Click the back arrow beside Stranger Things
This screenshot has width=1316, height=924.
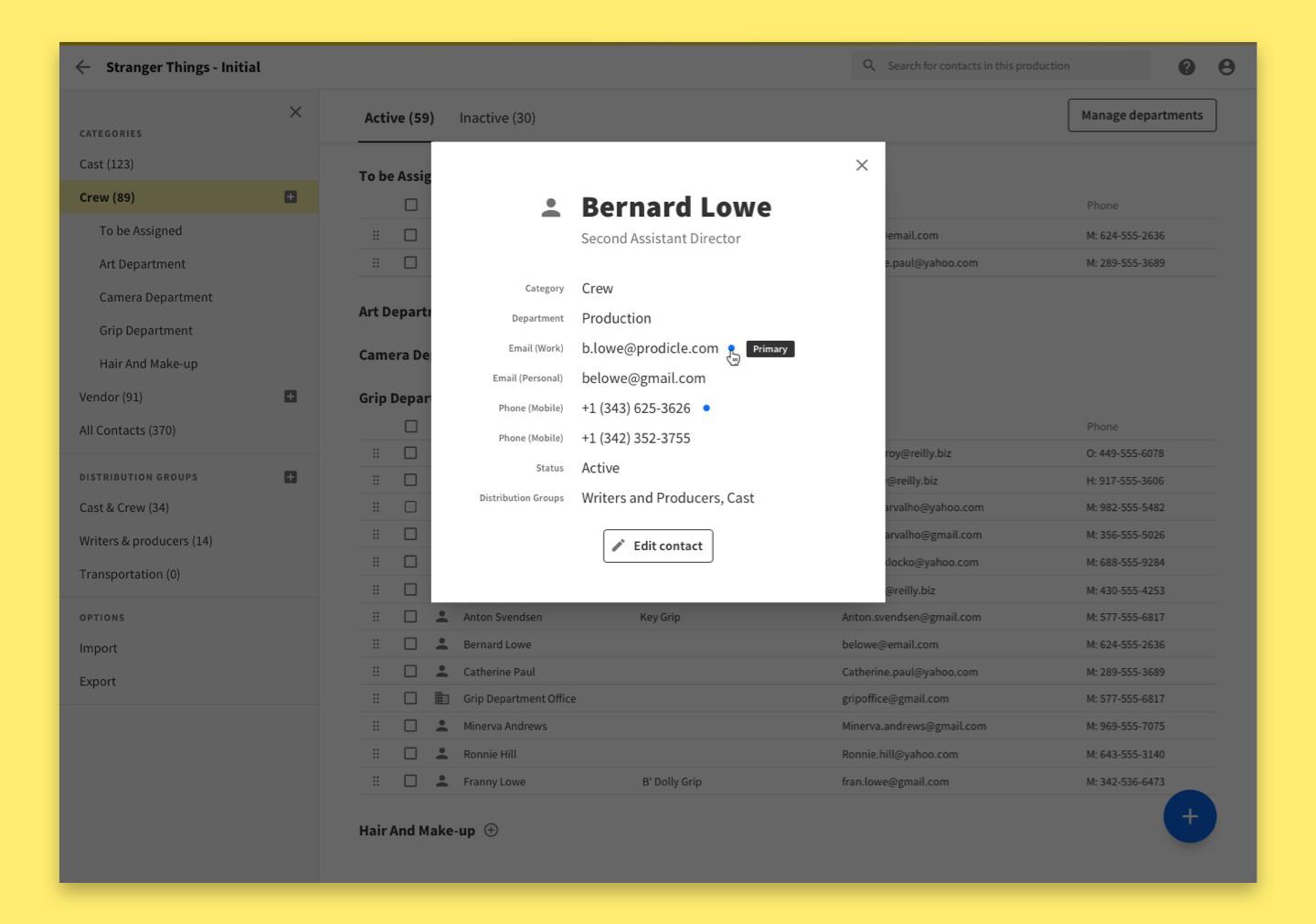point(83,67)
